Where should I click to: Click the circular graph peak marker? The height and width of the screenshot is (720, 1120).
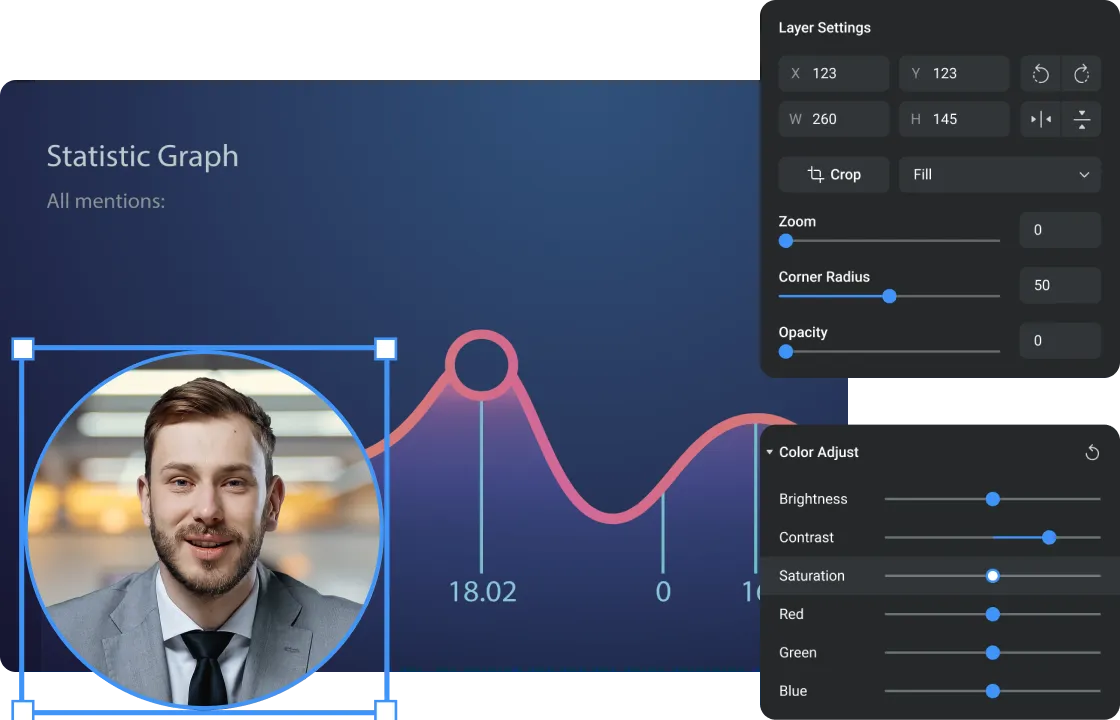tap(481, 364)
